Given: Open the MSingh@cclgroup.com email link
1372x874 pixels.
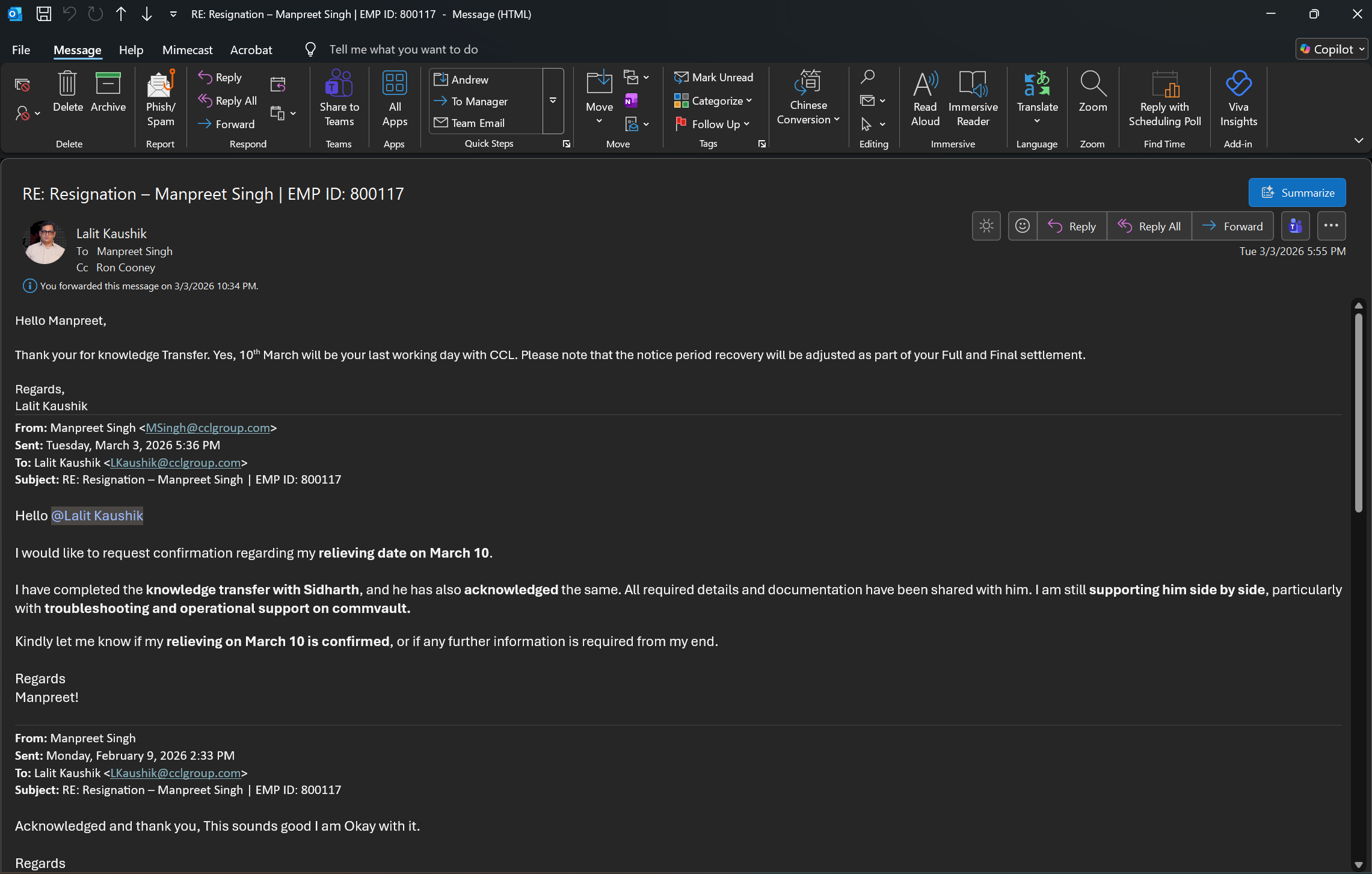Looking at the screenshot, I should [x=208, y=428].
